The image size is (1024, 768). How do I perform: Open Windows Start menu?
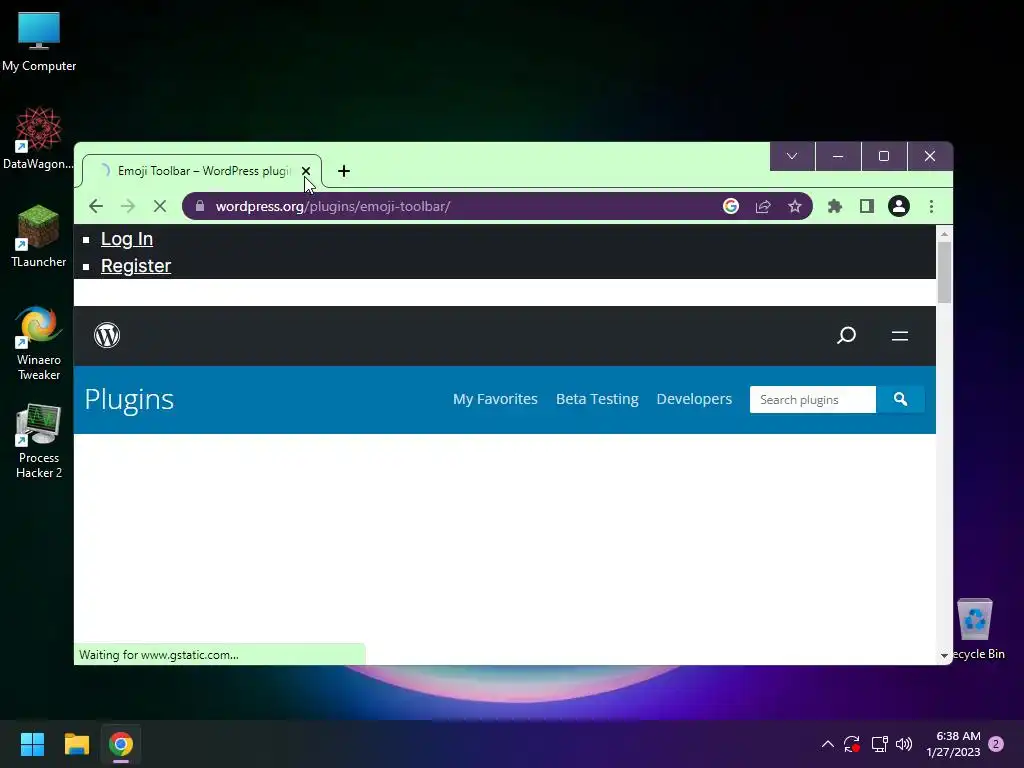coord(32,744)
